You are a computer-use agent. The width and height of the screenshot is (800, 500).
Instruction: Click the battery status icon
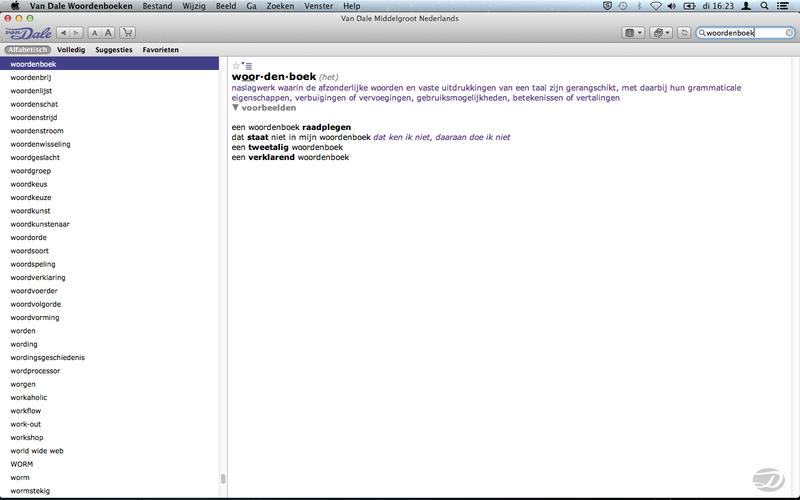(689, 6)
